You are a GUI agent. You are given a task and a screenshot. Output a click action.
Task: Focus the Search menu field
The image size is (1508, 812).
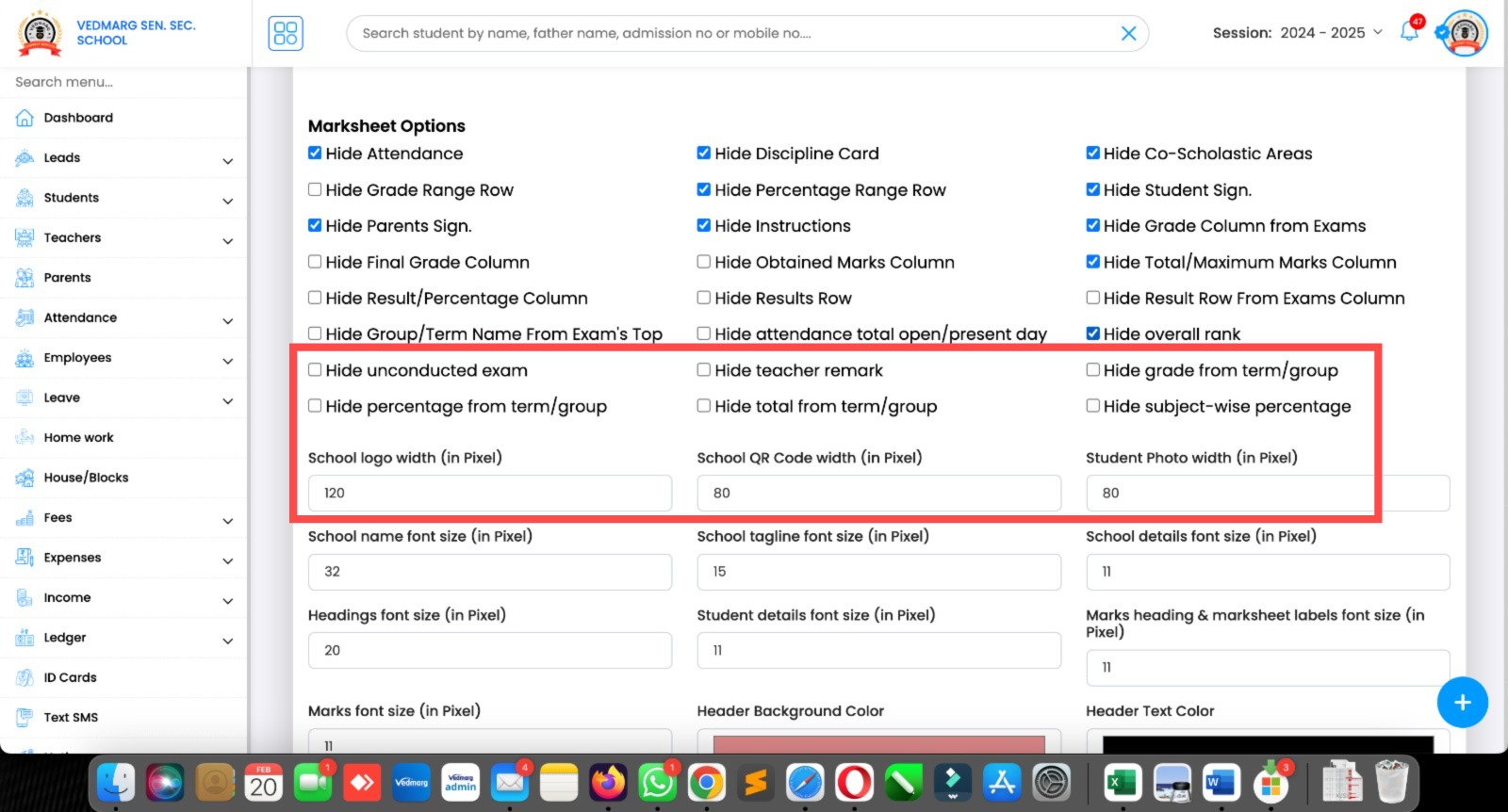point(124,82)
